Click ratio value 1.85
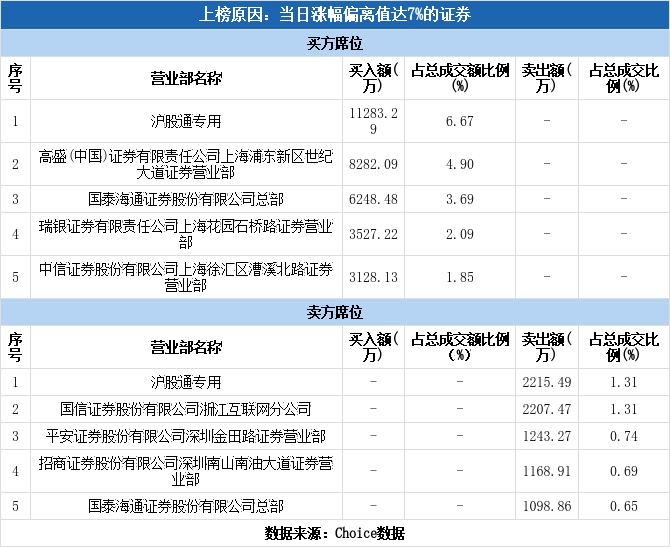This screenshot has height=547, width=670. (460, 277)
